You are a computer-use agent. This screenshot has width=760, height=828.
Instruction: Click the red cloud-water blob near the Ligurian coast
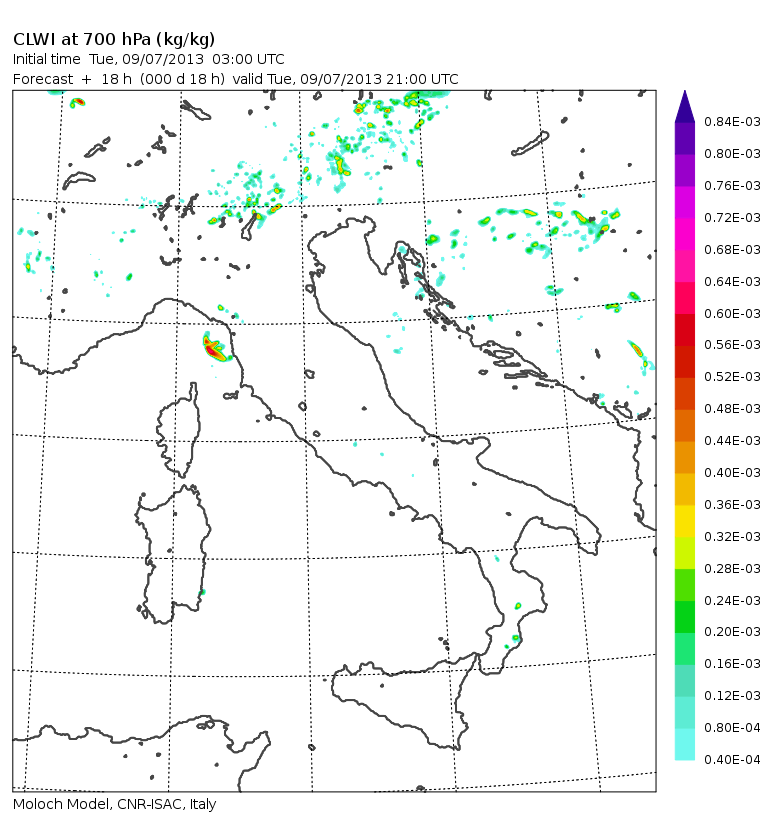(214, 348)
